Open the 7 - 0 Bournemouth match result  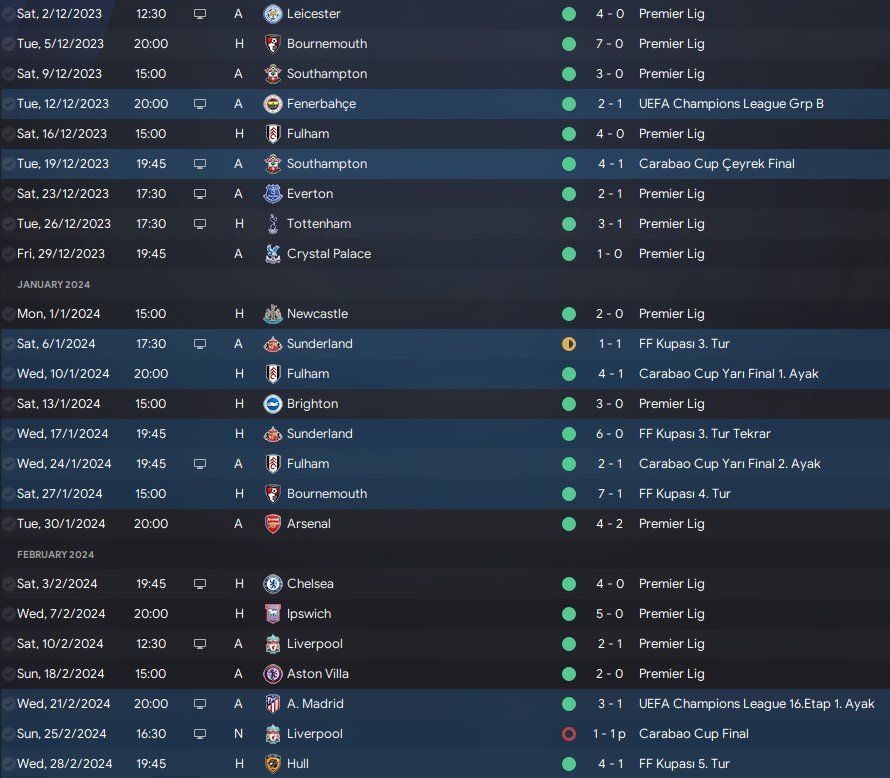point(609,44)
